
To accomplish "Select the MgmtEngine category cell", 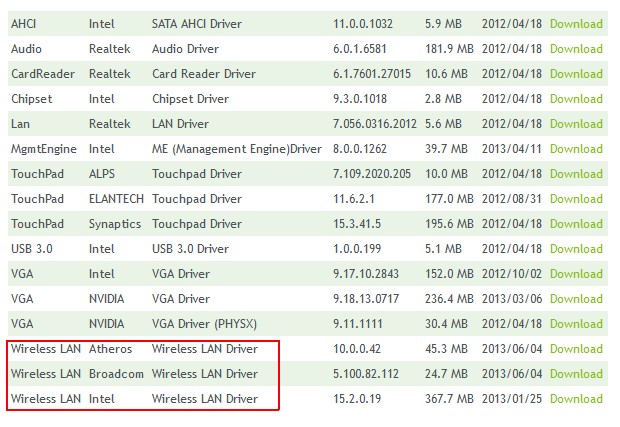I will [x=43, y=149].
